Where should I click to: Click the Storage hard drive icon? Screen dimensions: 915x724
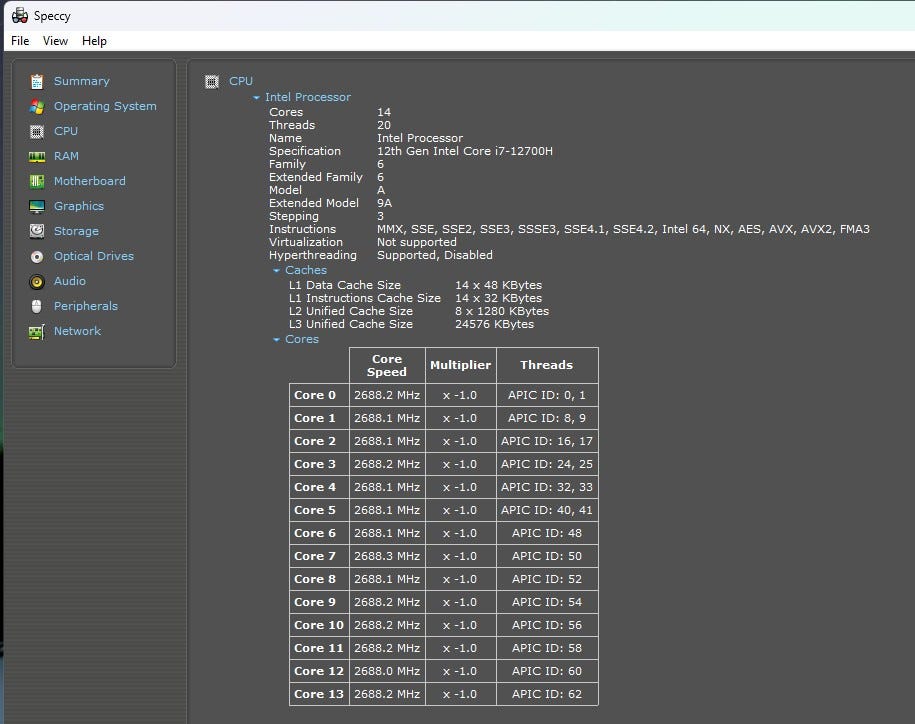pyautogui.click(x=37, y=231)
